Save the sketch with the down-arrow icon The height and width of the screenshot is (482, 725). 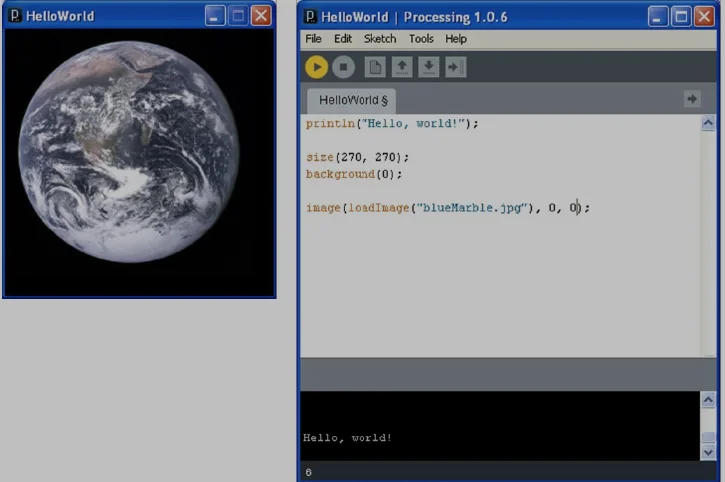[x=429, y=67]
